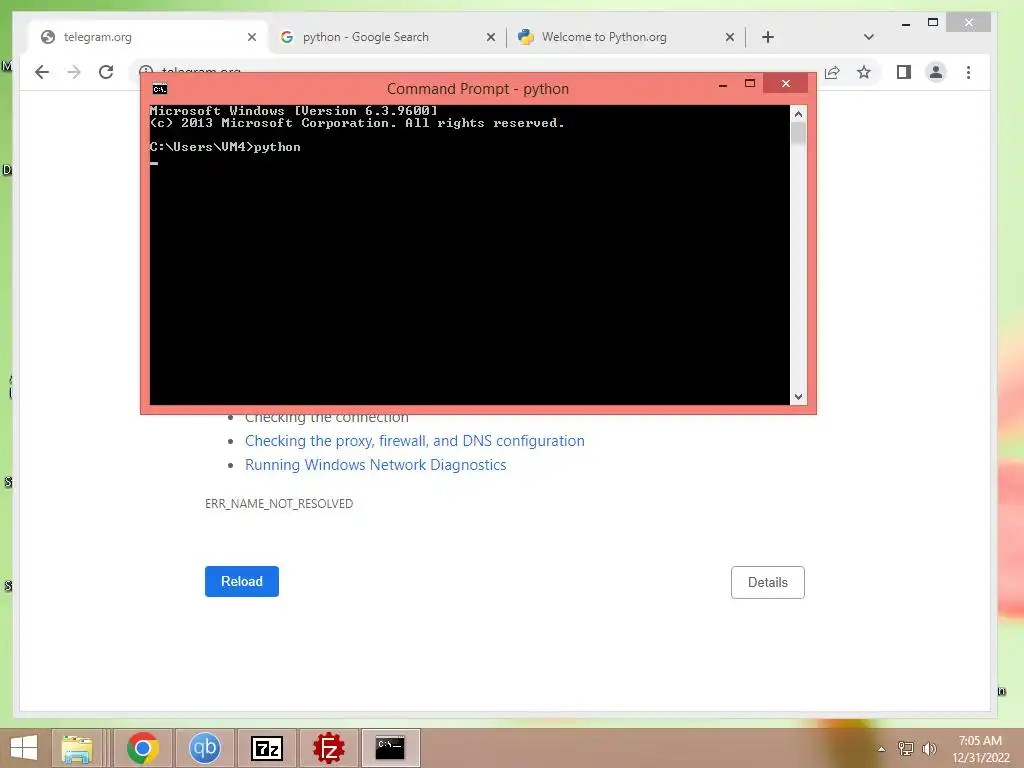Reload the page with the toolbar refresh icon
The width and height of the screenshot is (1024, 768).
pos(106,72)
